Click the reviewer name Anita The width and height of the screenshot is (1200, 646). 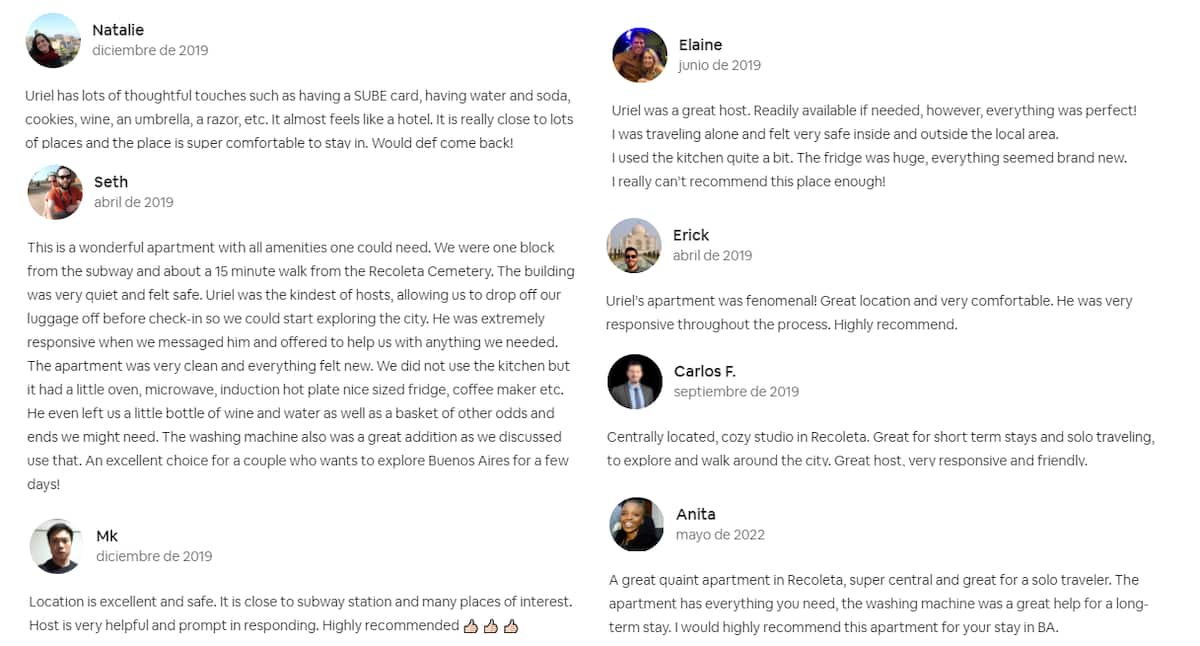(696, 514)
